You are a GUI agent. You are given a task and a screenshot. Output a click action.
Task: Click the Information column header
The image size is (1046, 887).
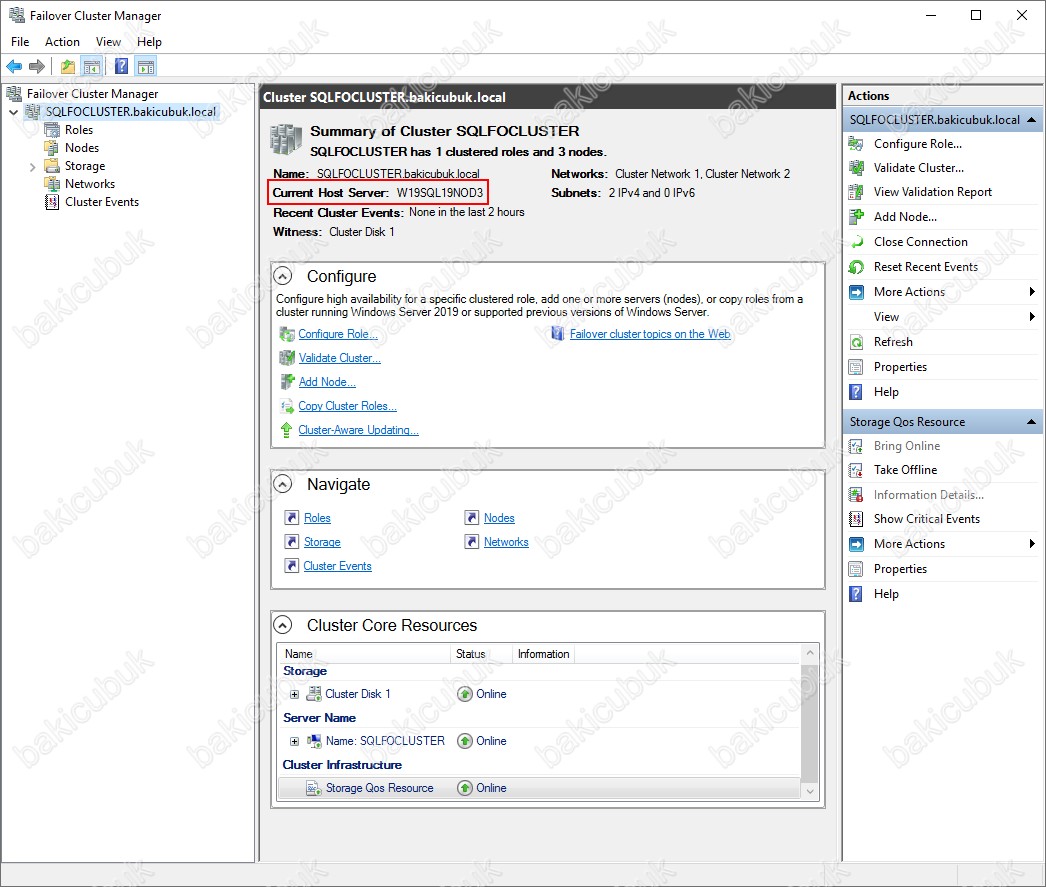click(x=543, y=654)
